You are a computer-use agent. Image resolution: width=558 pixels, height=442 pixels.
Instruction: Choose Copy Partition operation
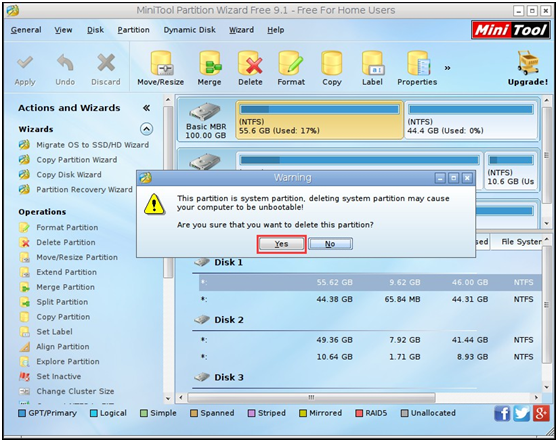pos(63,317)
